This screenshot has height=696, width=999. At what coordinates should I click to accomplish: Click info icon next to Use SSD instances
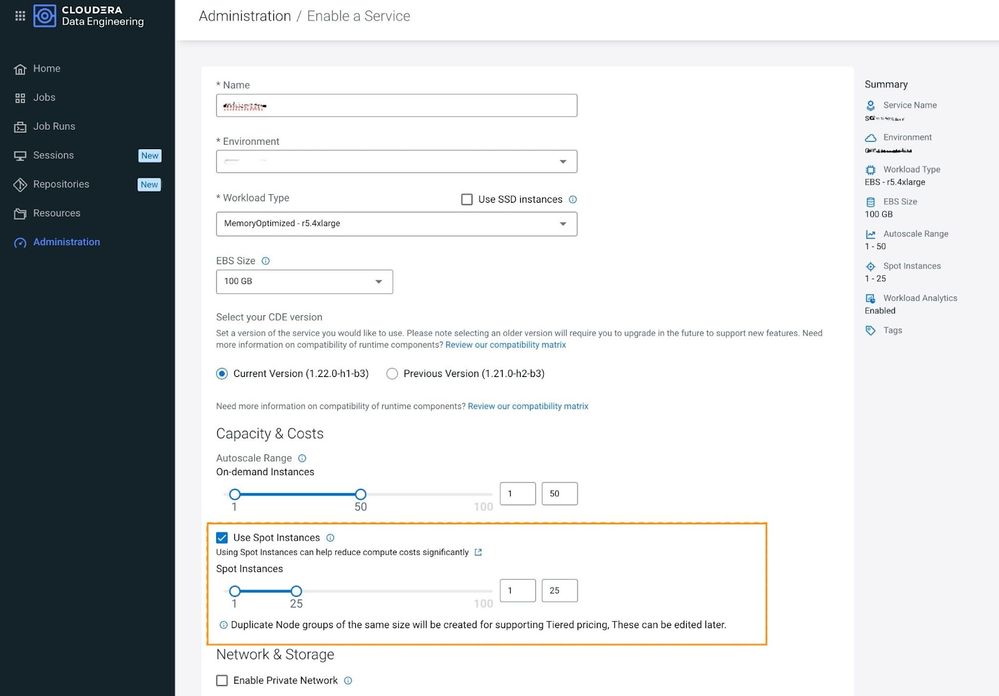(573, 199)
